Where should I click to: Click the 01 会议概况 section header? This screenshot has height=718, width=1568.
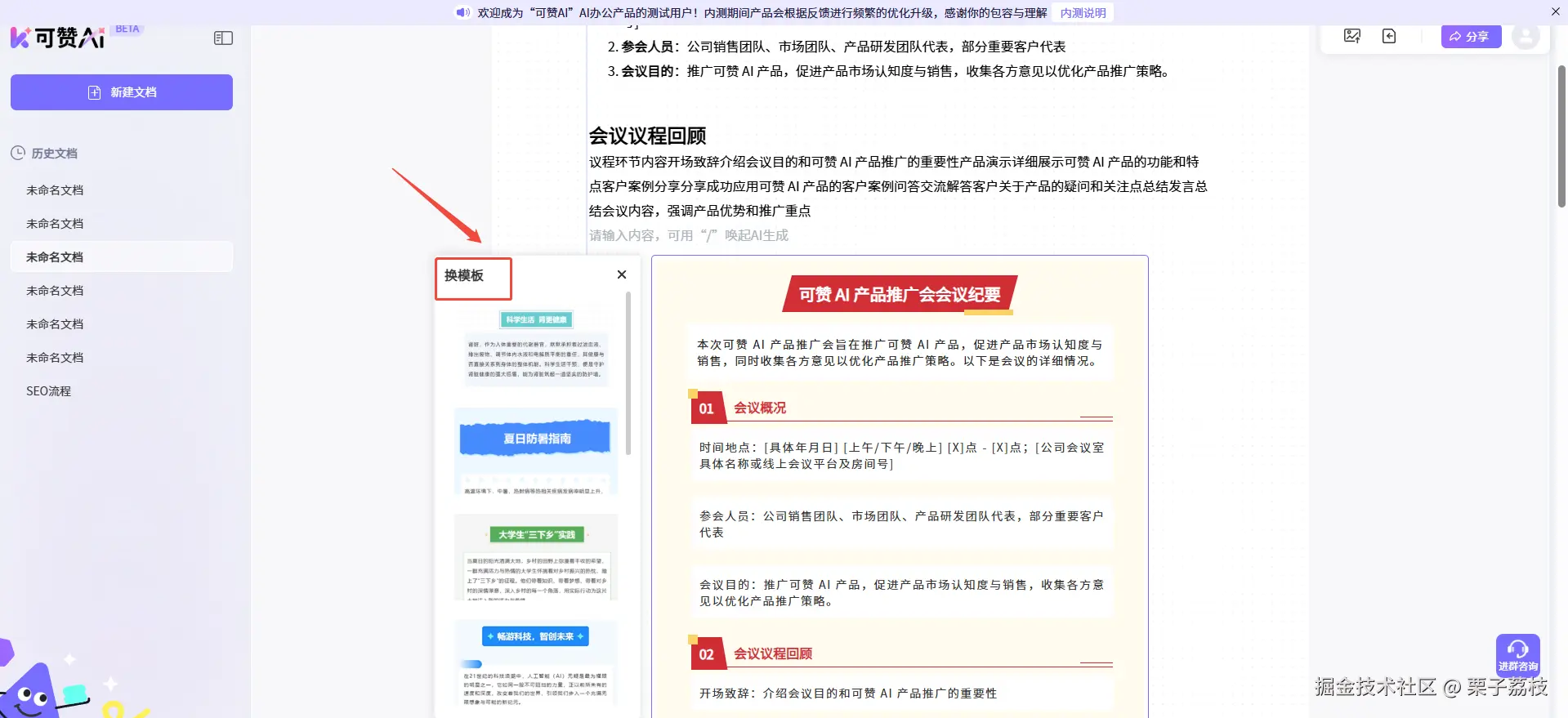pos(902,408)
